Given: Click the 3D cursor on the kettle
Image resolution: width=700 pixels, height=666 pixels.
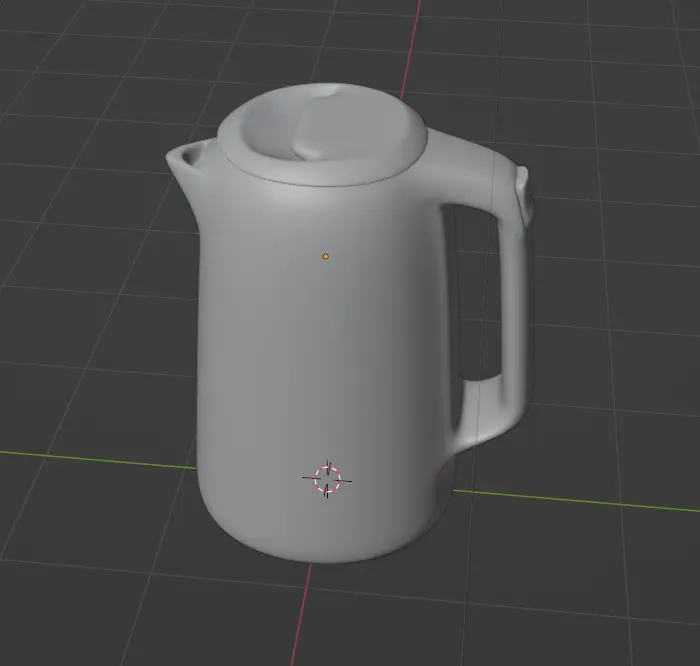Looking at the screenshot, I should click(x=328, y=480).
